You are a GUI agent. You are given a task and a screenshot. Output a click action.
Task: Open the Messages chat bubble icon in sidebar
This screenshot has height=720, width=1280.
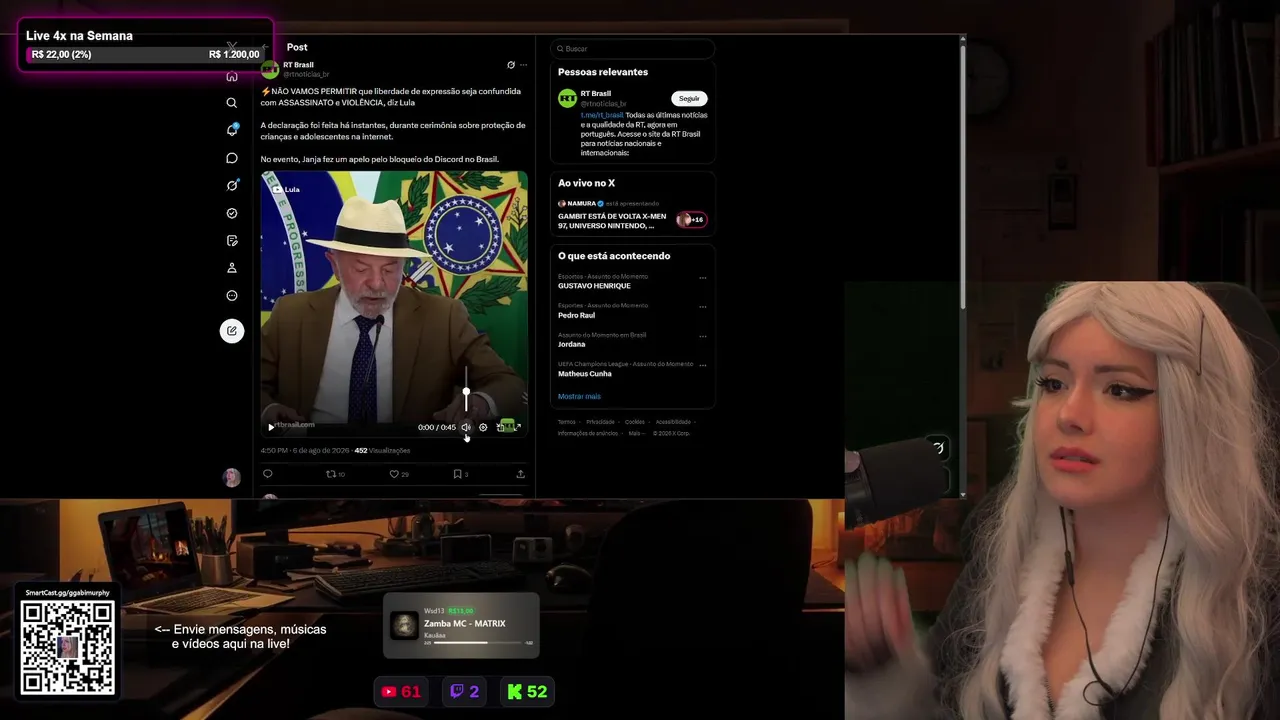[x=232, y=158]
